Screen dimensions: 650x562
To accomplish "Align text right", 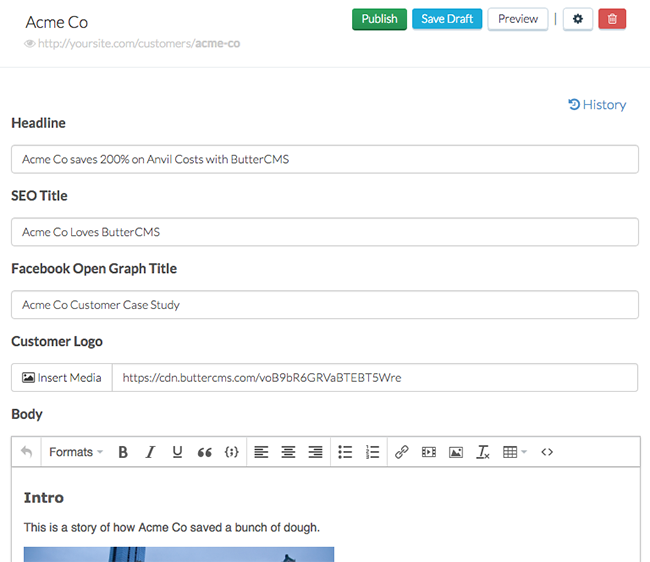I will tap(315, 452).
